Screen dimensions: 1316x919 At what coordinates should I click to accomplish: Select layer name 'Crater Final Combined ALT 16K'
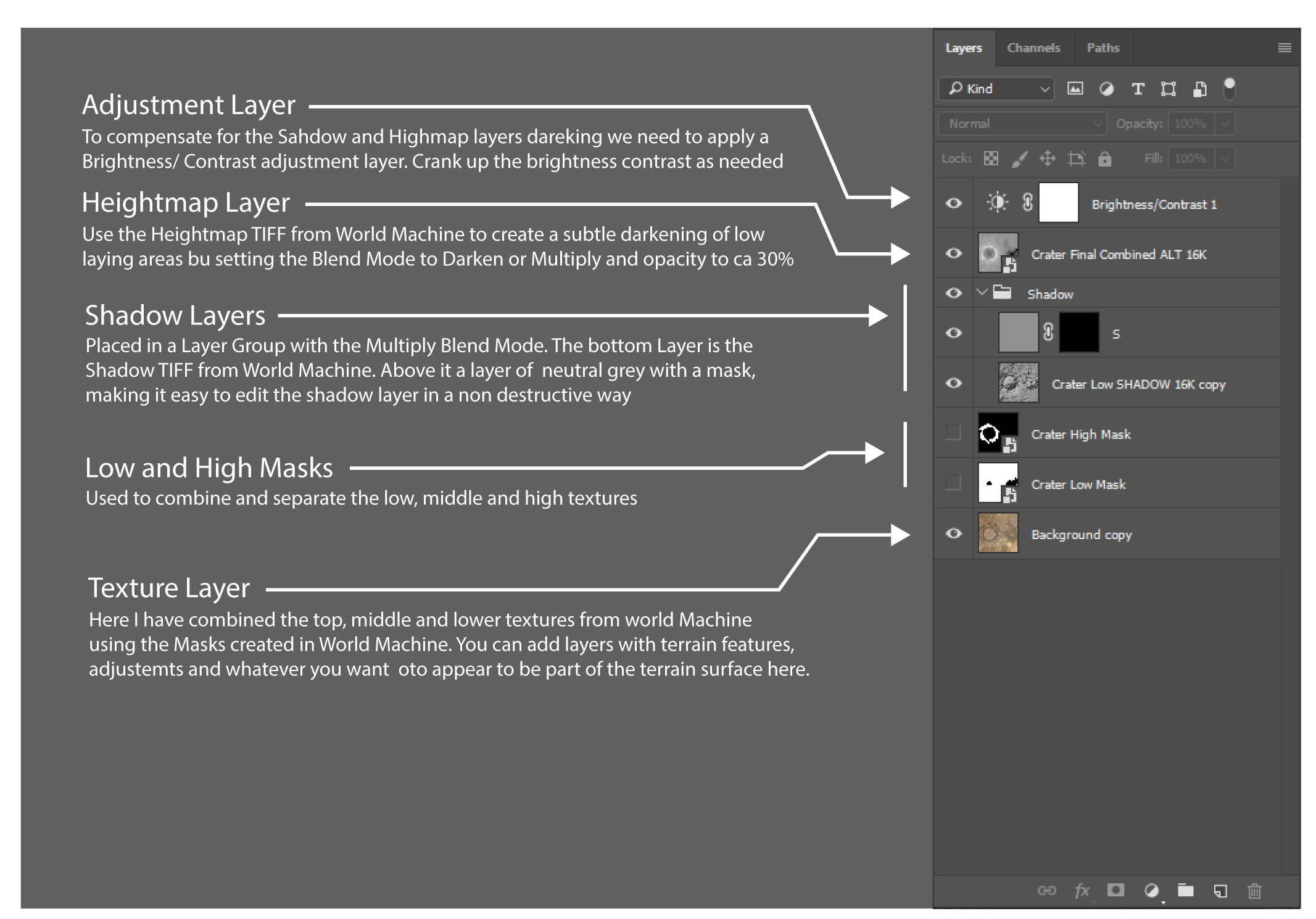pos(1119,254)
